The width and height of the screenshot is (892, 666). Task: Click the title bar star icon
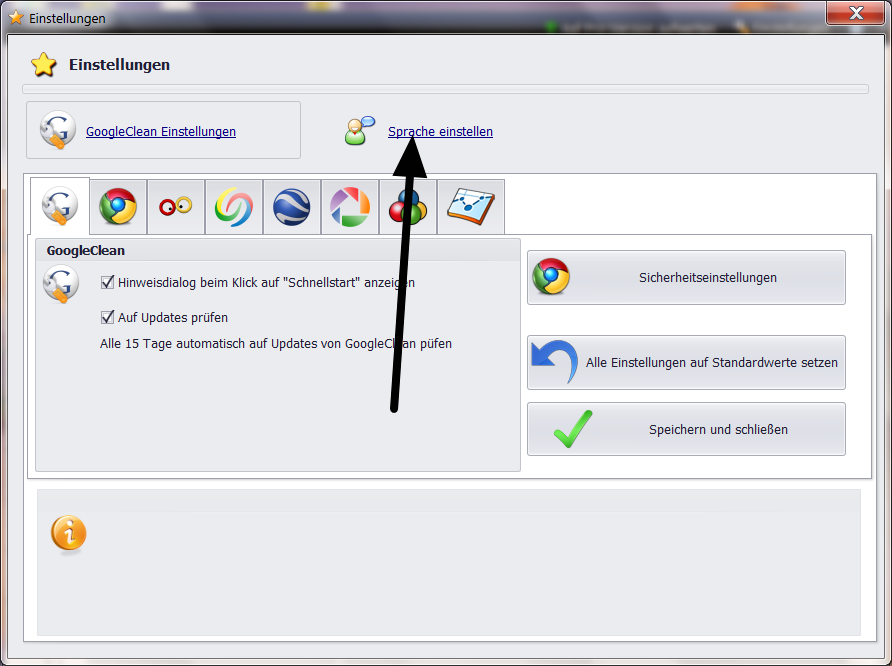(16, 18)
